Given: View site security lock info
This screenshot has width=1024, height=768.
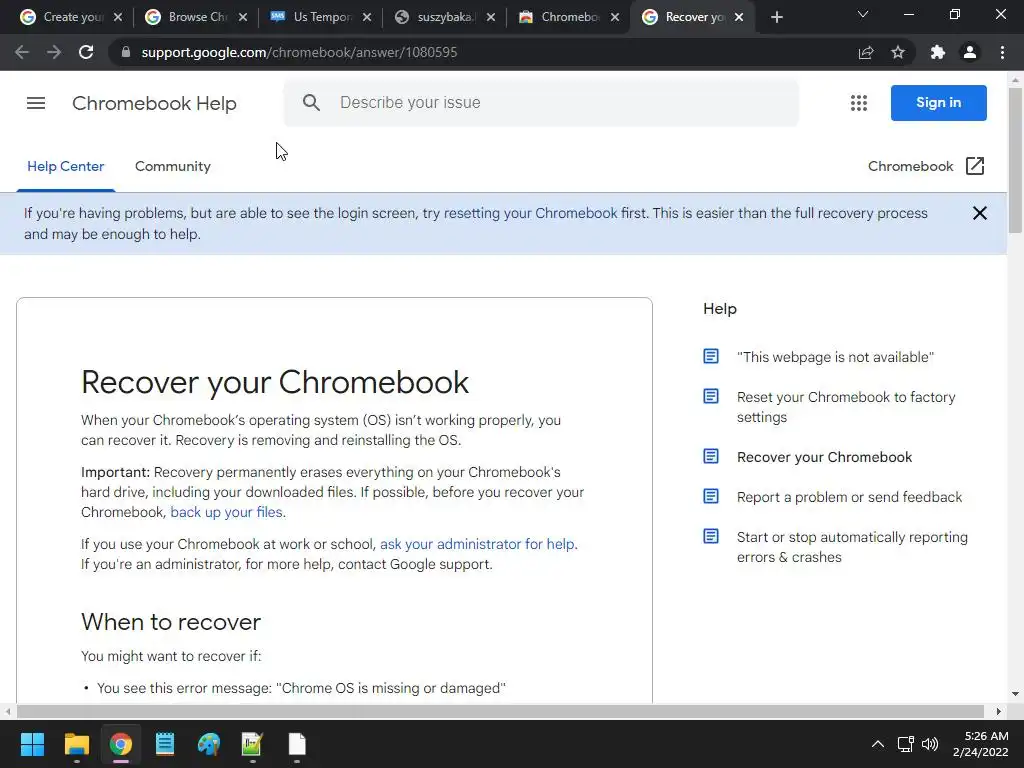Looking at the screenshot, I should [x=126, y=52].
